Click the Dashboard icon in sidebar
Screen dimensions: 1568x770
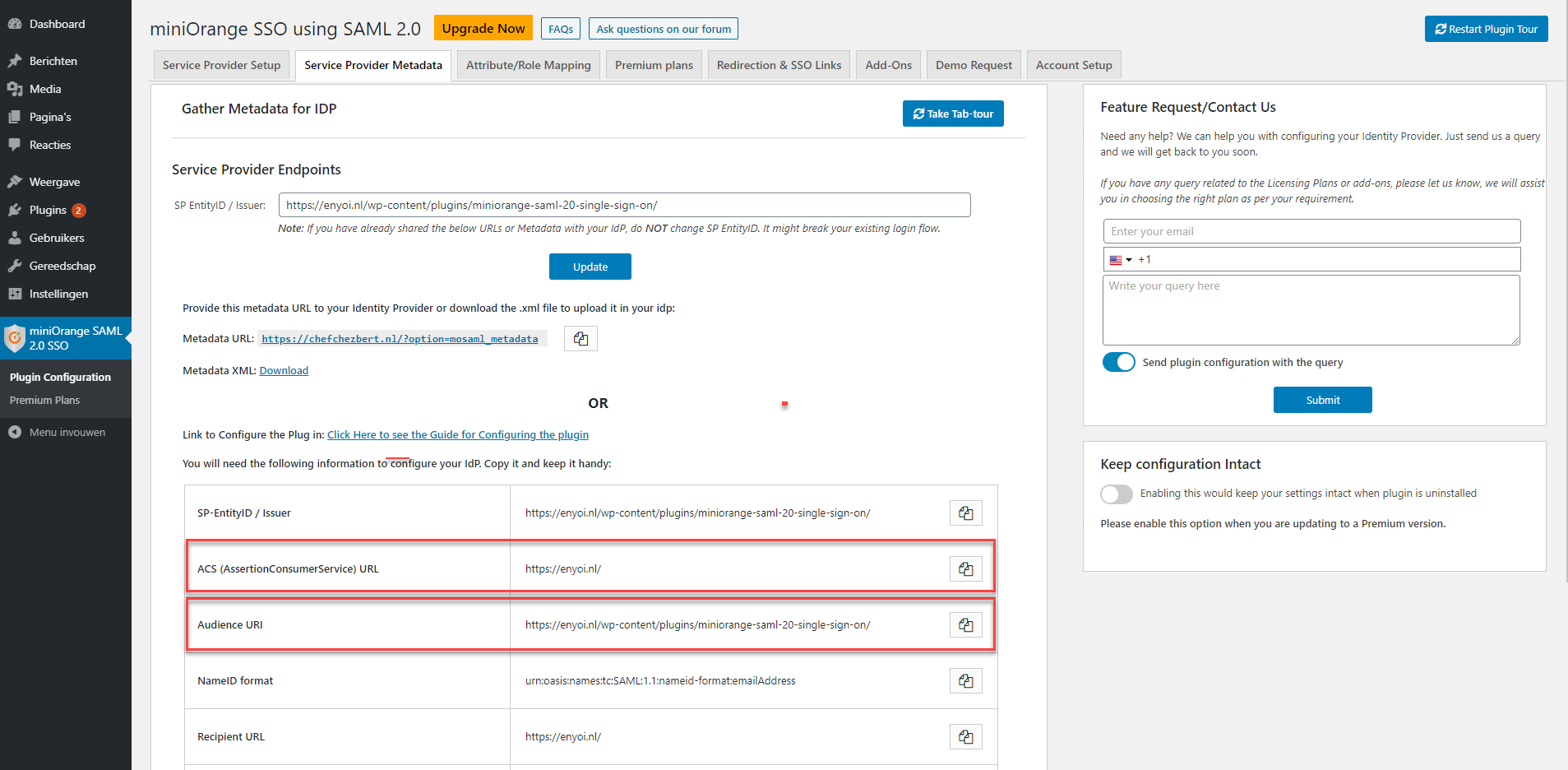coord(15,24)
